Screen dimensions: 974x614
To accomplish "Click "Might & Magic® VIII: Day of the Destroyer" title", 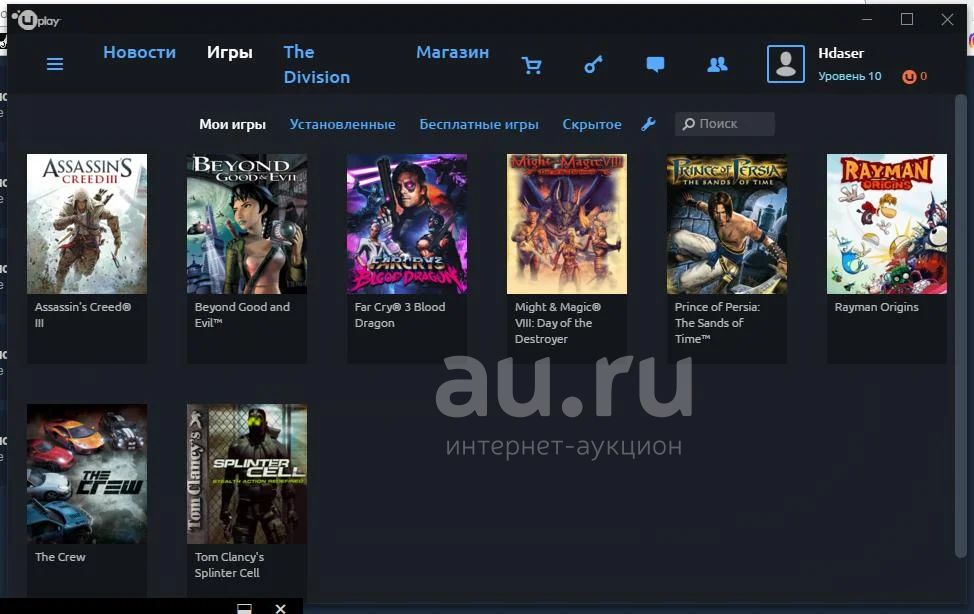I will [558, 323].
